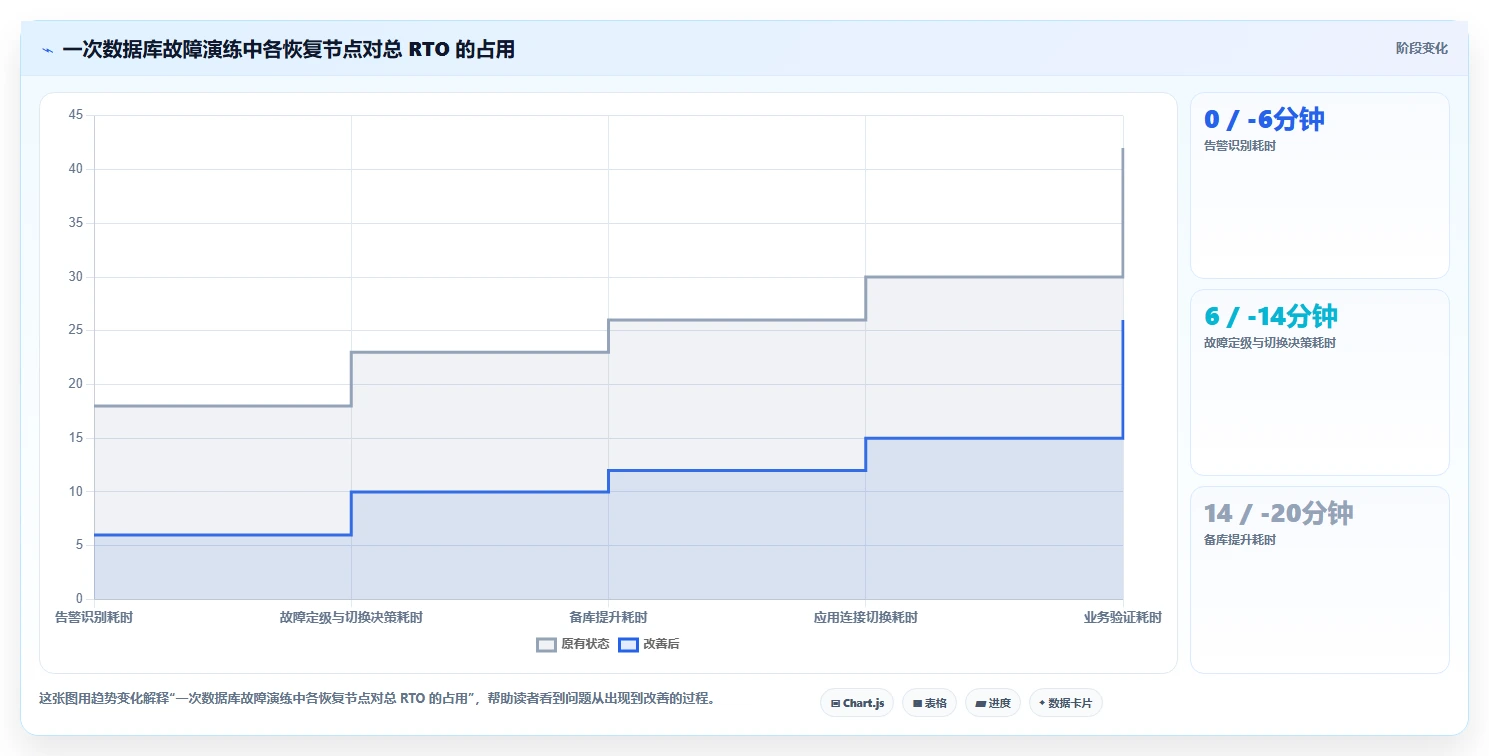
Task: Click the y-axis value 45
Action: click(x=76, y=115)
